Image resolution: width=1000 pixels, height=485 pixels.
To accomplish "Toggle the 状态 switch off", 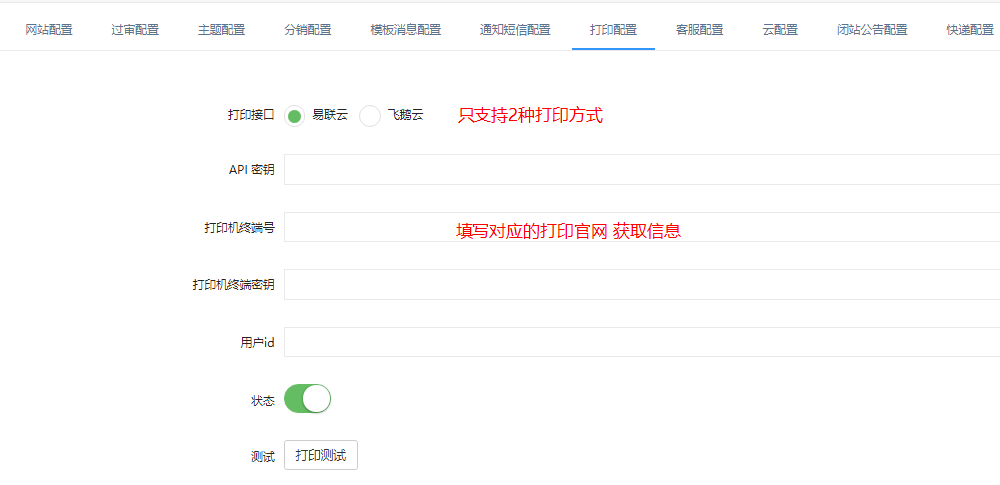I will click(307, 399).
